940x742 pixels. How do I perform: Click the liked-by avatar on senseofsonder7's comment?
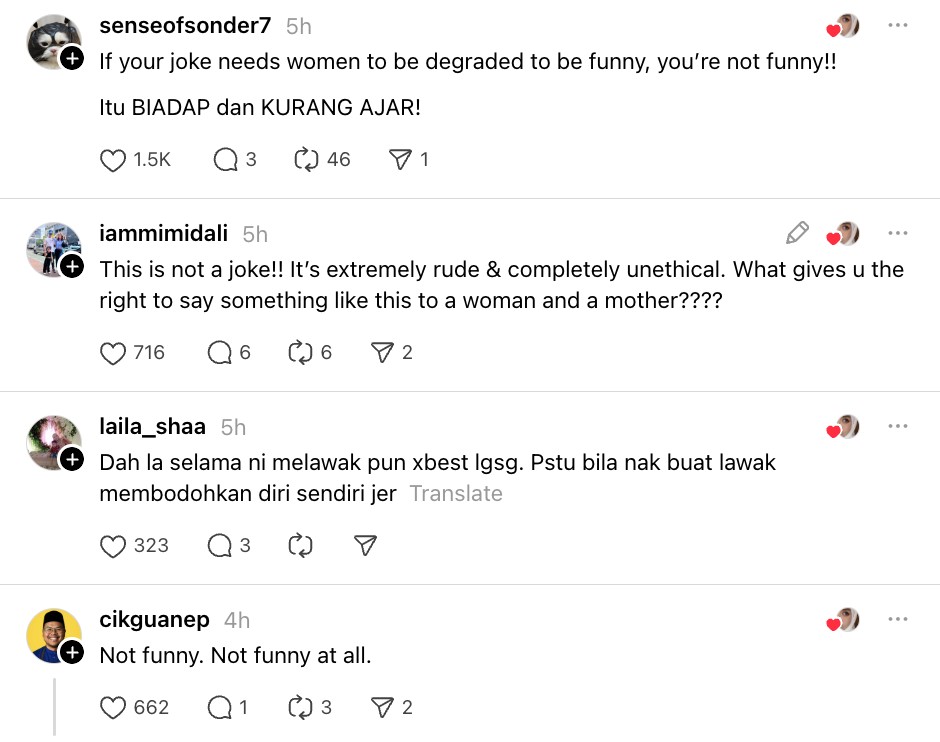point(843,27)
